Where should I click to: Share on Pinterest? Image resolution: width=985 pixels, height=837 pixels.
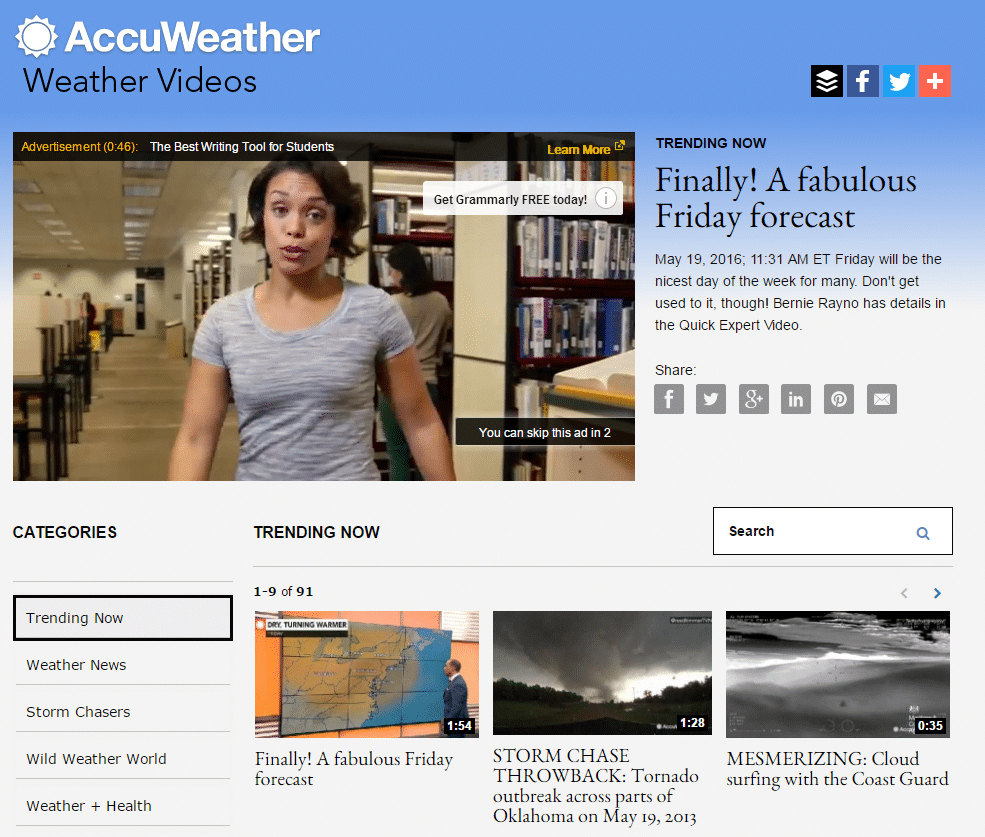click(x=839, y=399)
